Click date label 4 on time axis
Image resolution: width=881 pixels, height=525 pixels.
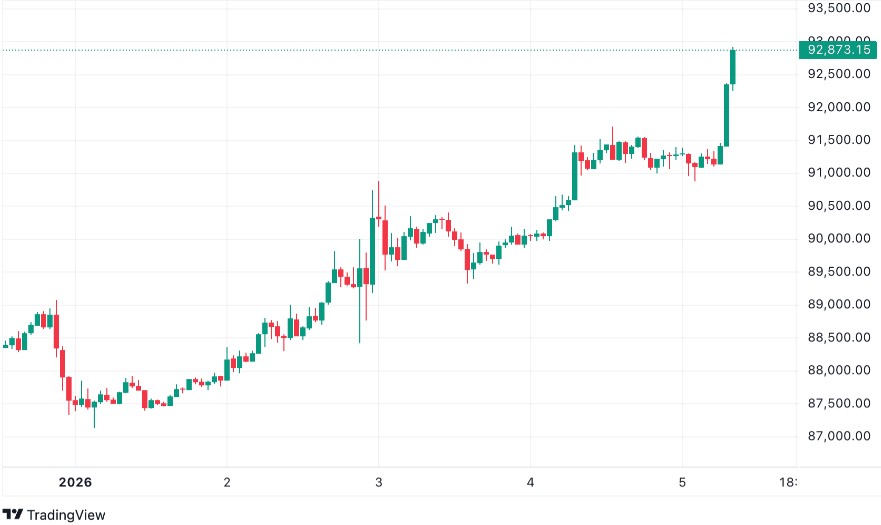coord(531,482)
